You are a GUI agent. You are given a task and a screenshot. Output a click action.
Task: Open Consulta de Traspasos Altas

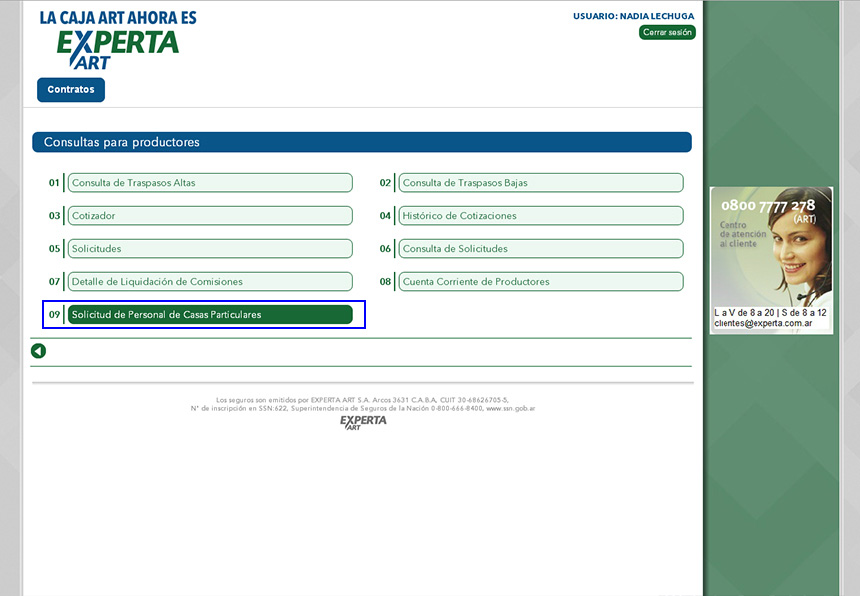210,183
